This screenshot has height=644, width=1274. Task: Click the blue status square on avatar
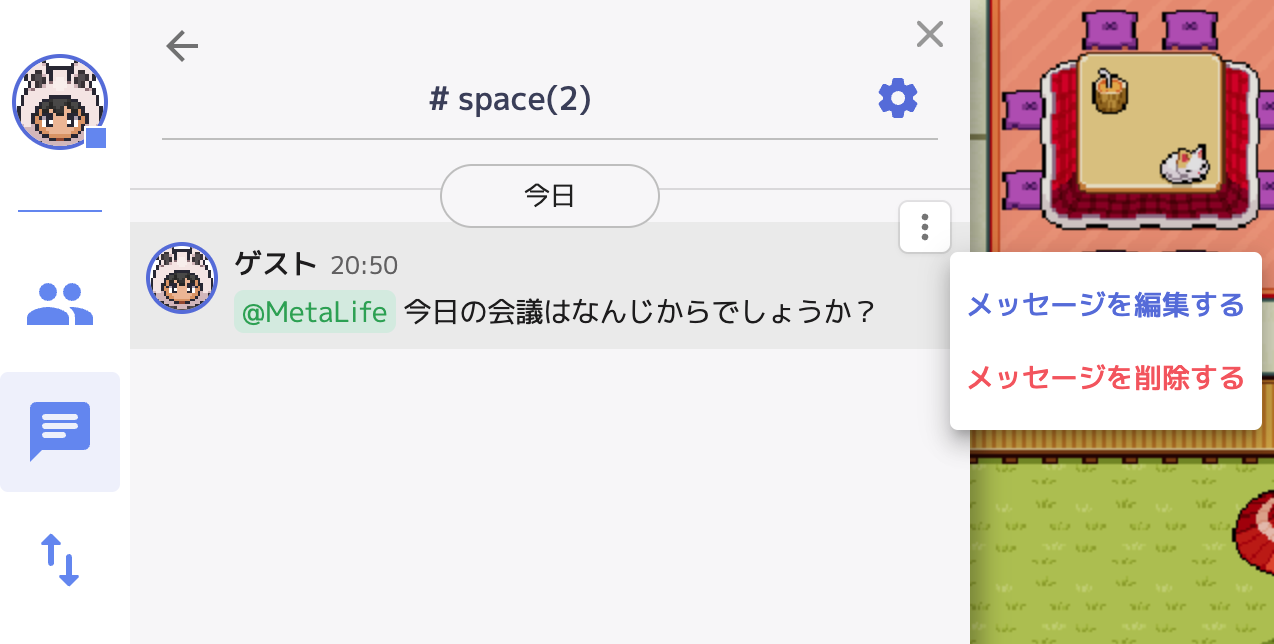tap(96, 138)
